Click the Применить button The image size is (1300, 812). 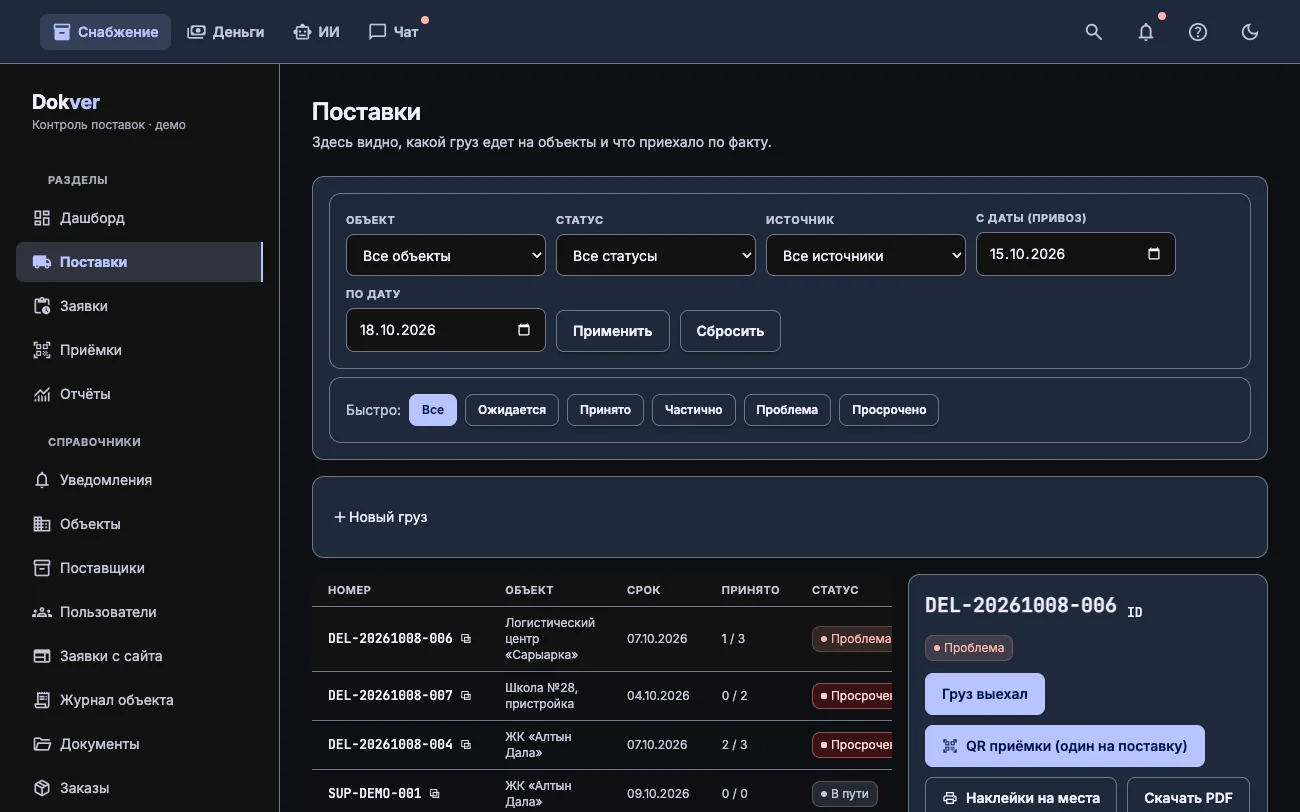(x=613, y=331)
